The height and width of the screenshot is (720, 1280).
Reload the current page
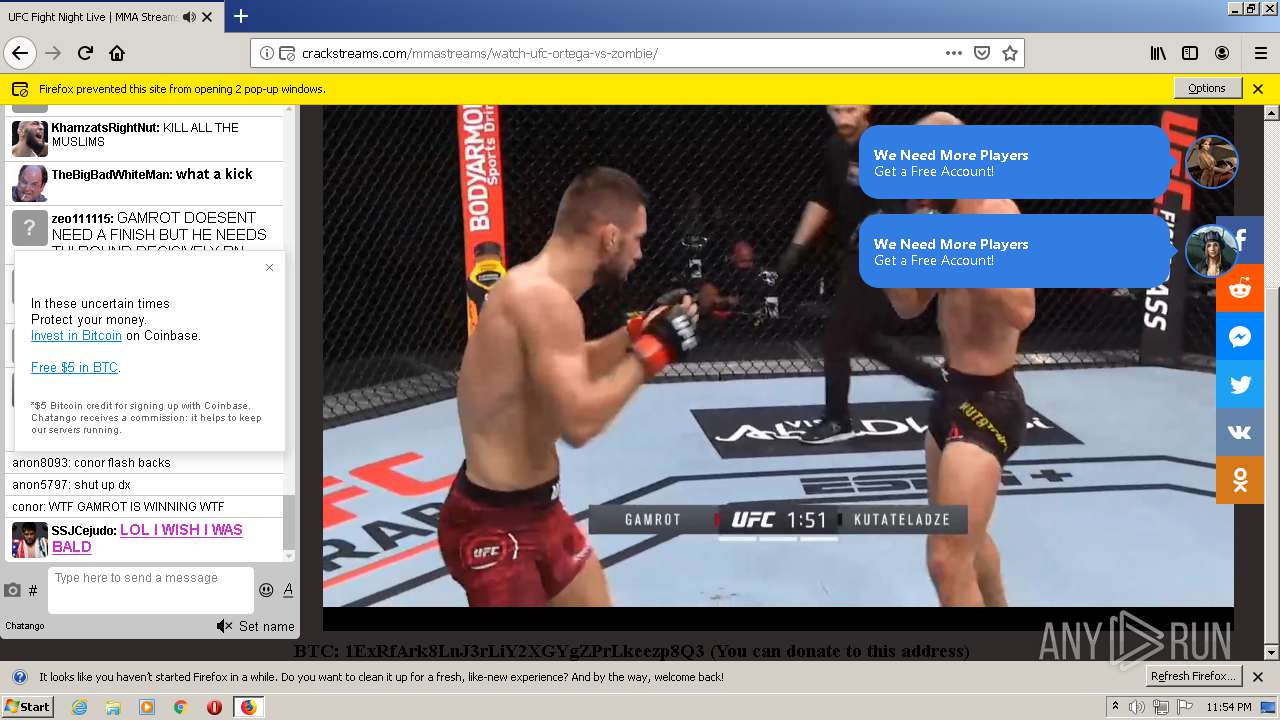86,53
